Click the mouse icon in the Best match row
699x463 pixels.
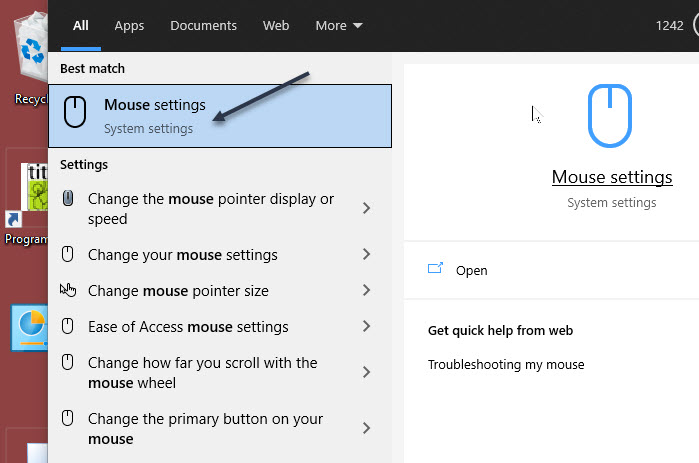pos(76,114)
